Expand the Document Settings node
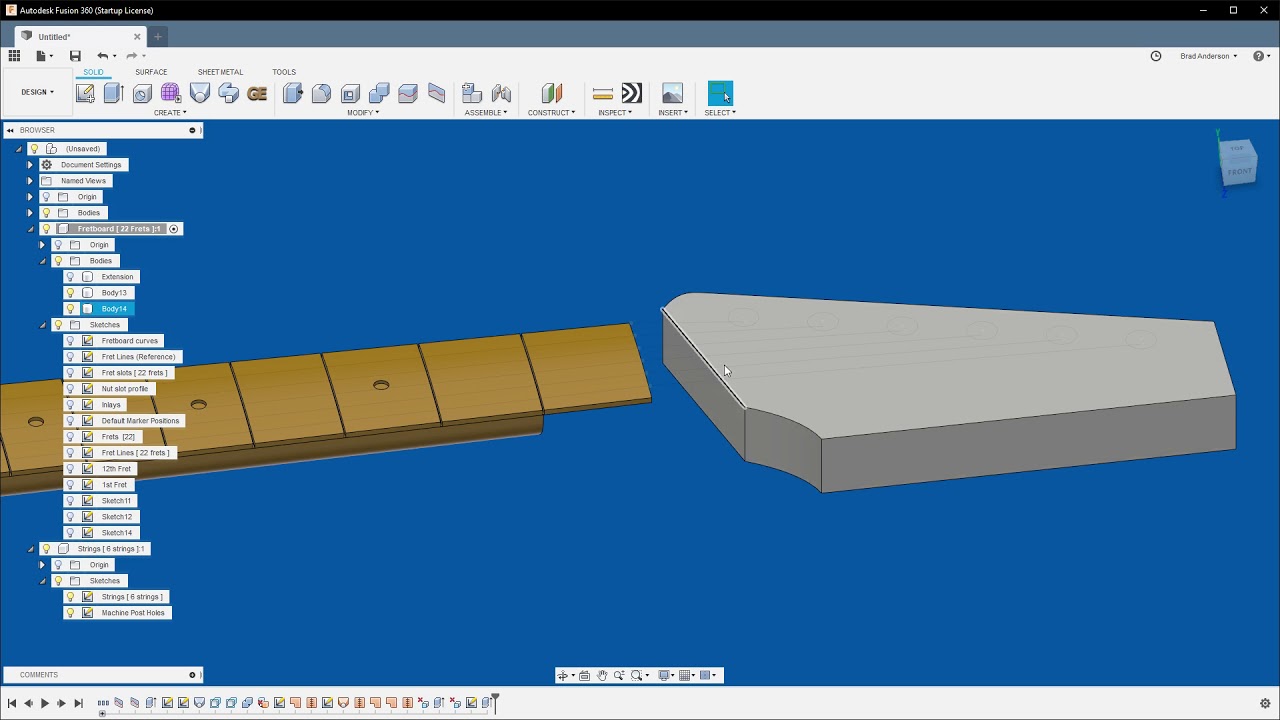 [30, 165]
